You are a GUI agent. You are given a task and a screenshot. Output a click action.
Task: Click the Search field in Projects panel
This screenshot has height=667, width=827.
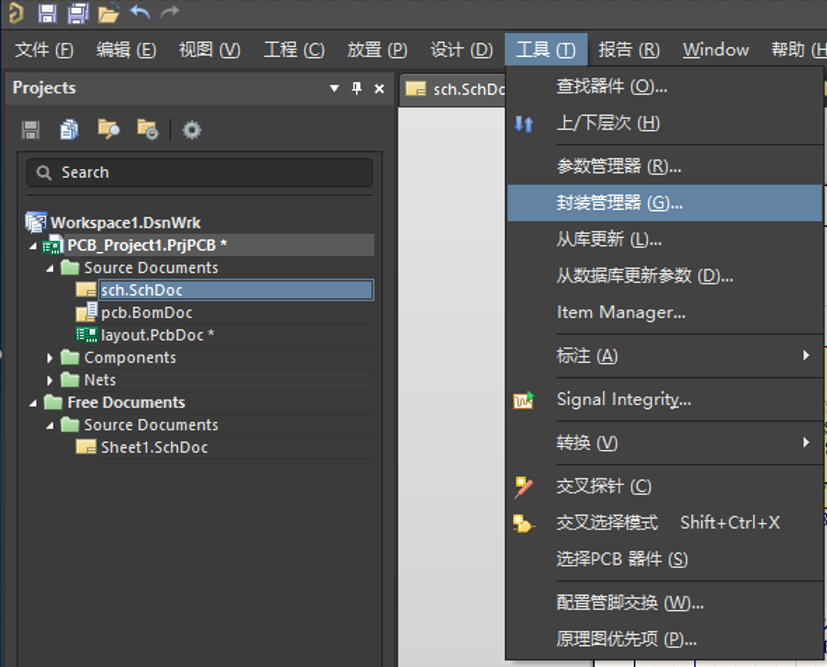coord(200,172)
